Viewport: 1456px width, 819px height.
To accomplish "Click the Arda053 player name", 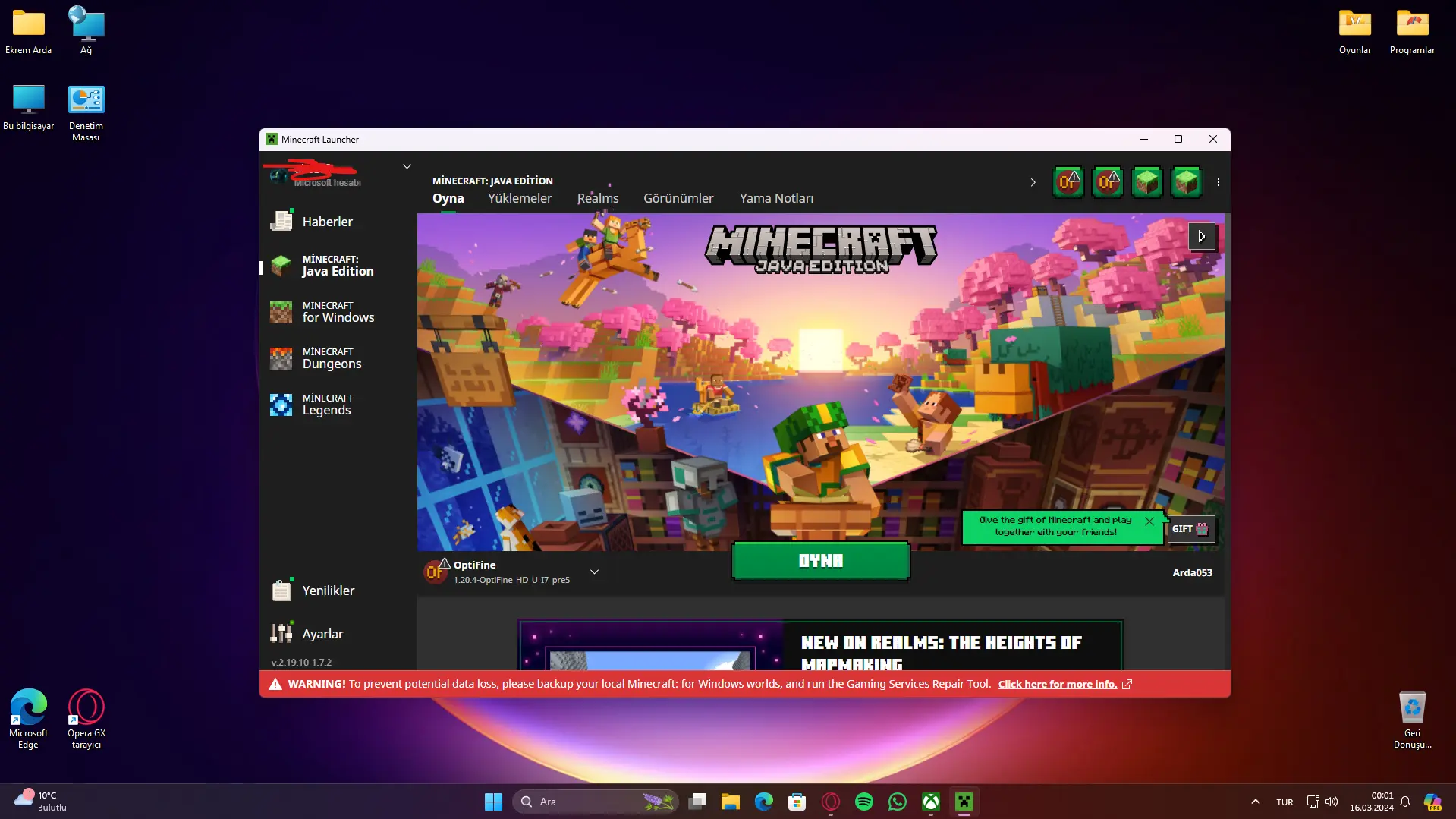I will point(1192,572).
